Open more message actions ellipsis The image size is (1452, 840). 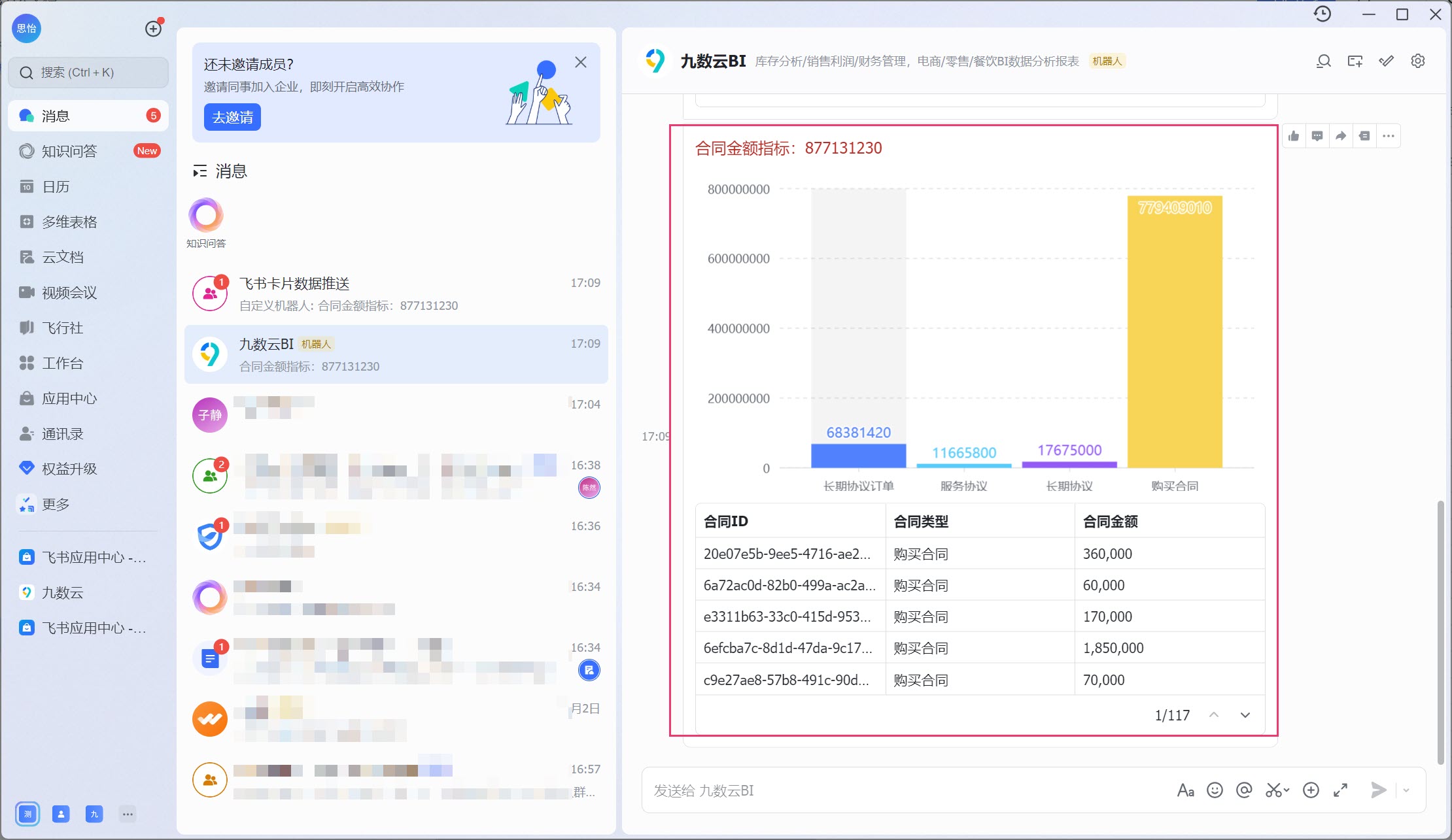point(1389,136)
